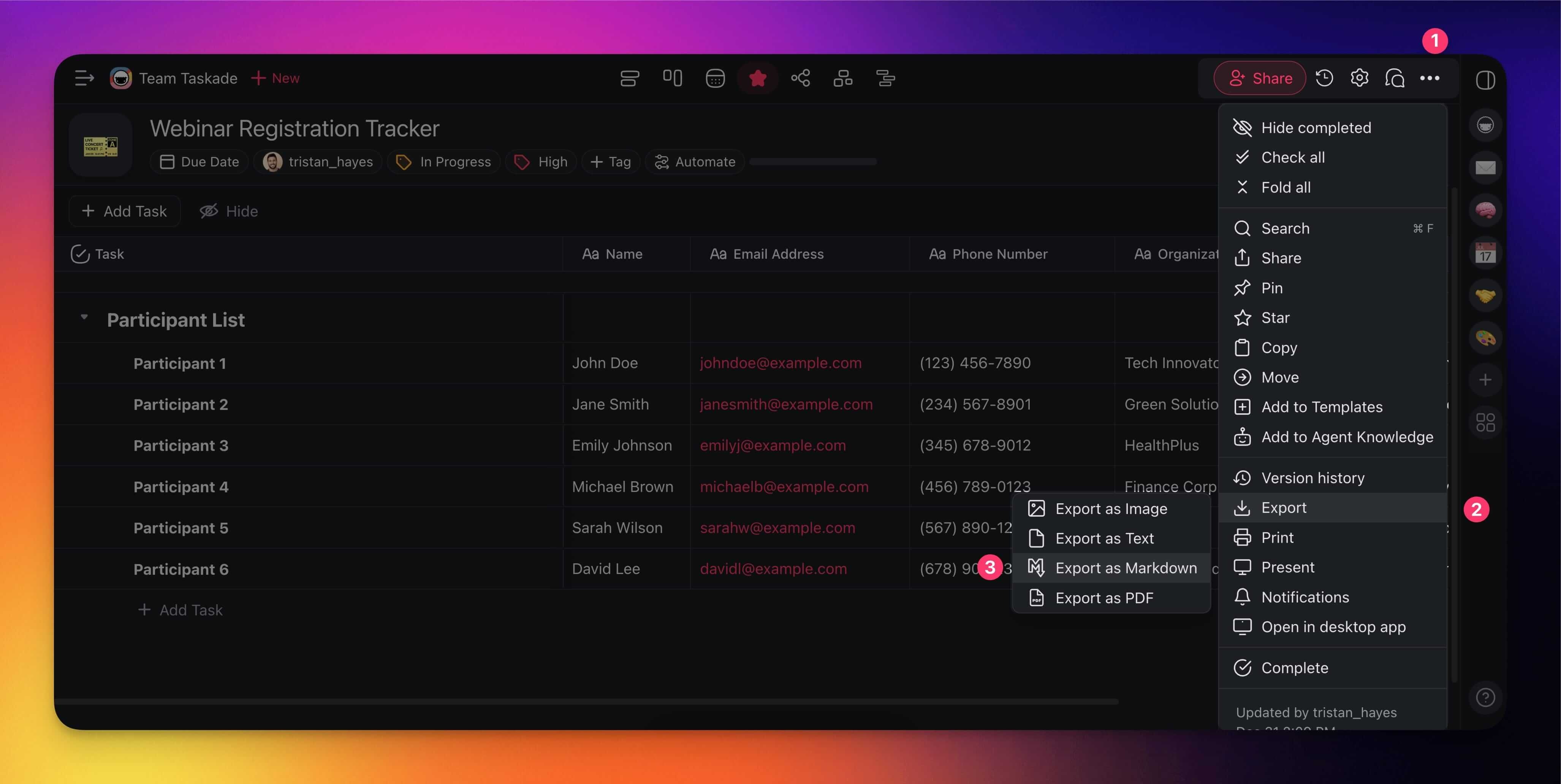Switch to the mind map view icon
The width and height of the screenshot is (1561, 784).
(x=800, y=78)
